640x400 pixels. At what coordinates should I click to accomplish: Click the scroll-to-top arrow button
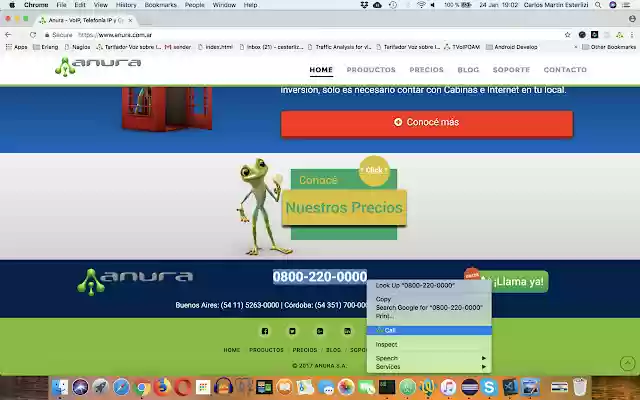tap(628, 363)
